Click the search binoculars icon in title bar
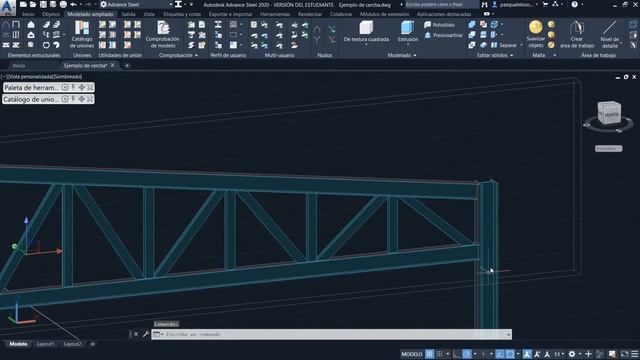 484,4
